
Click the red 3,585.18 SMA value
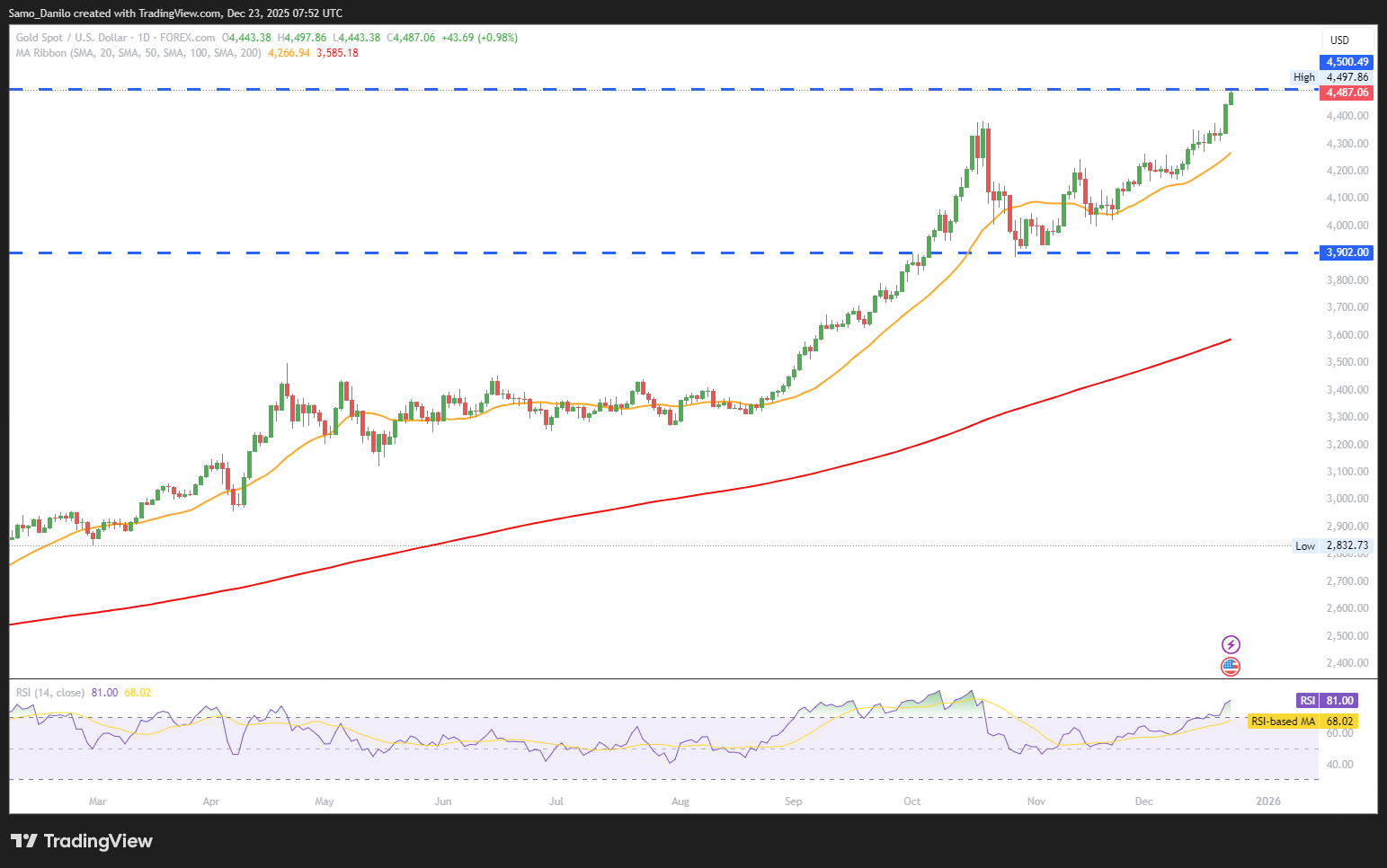(x=337, y=53)
